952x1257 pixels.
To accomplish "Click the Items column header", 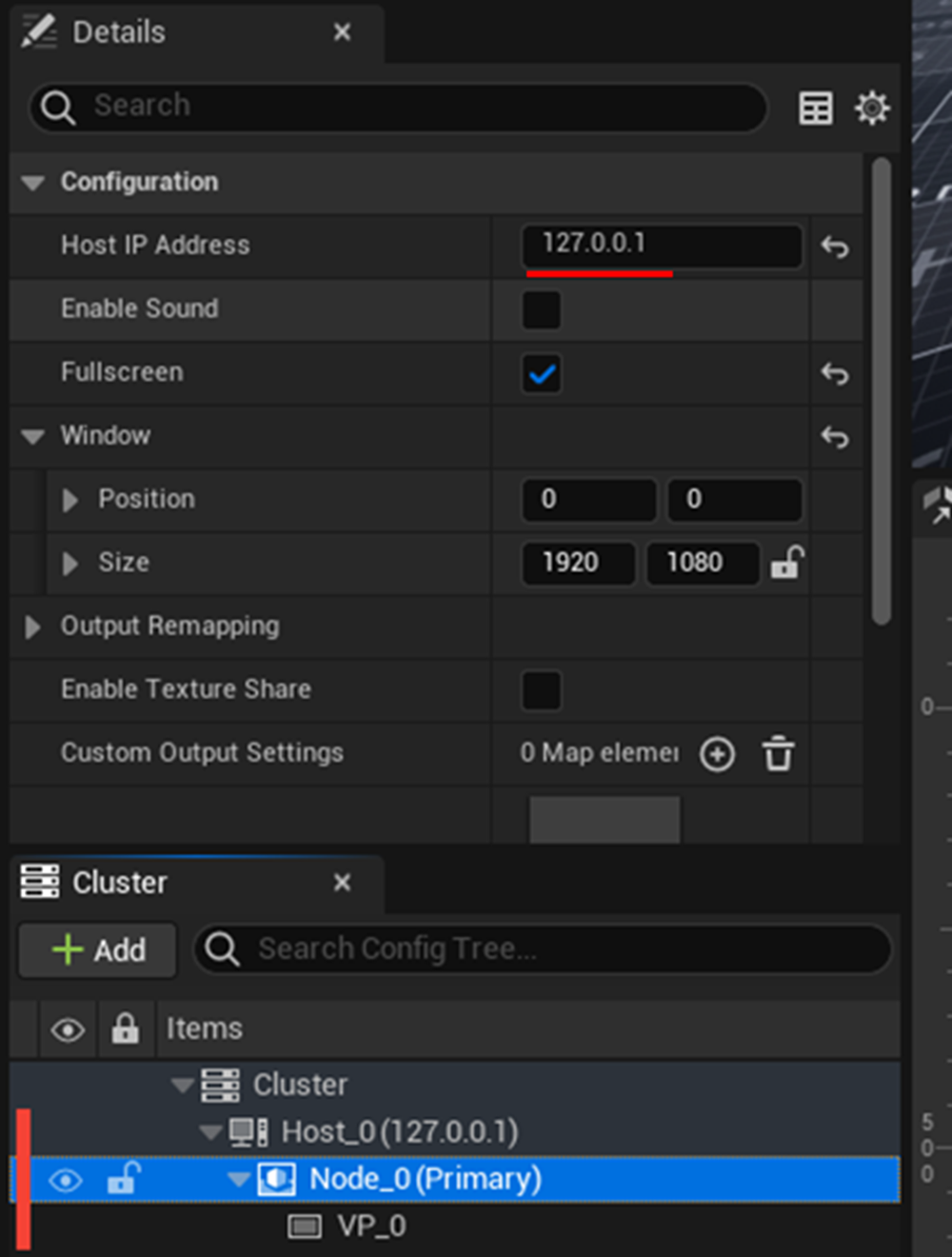I will [205, 1029].
